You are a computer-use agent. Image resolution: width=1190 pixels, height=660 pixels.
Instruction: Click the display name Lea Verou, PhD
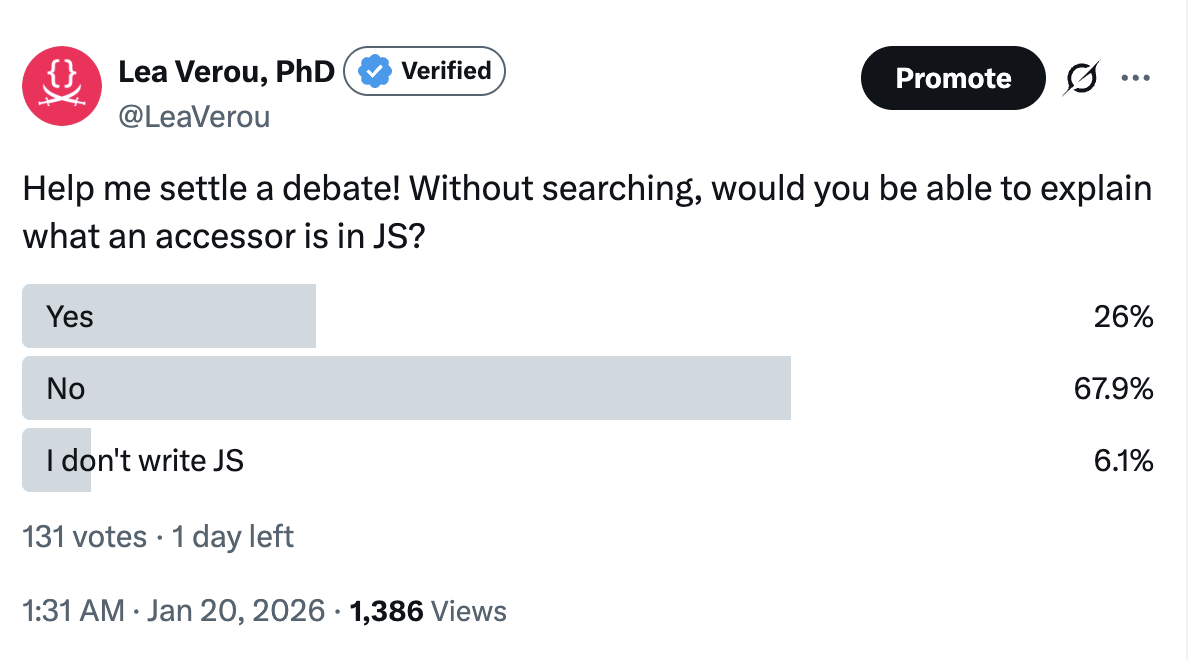coord(226,72)
